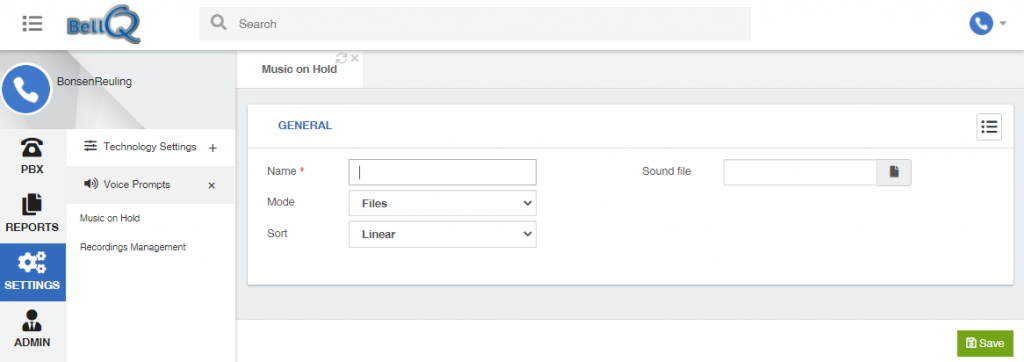Click the BonsenReuling profile avatar

tap(26, 89)
